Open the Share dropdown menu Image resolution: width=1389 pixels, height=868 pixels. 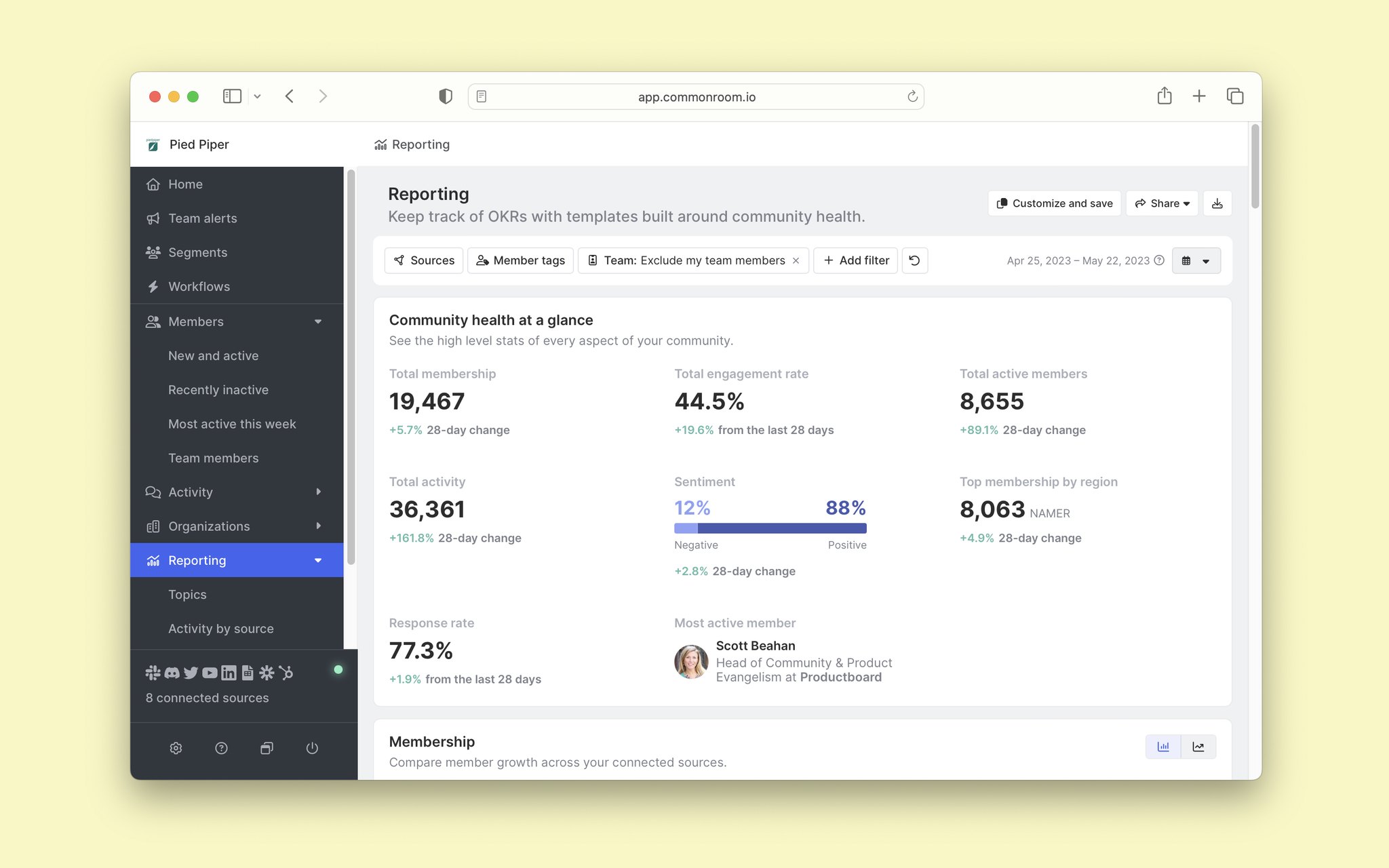[1162, 204]
